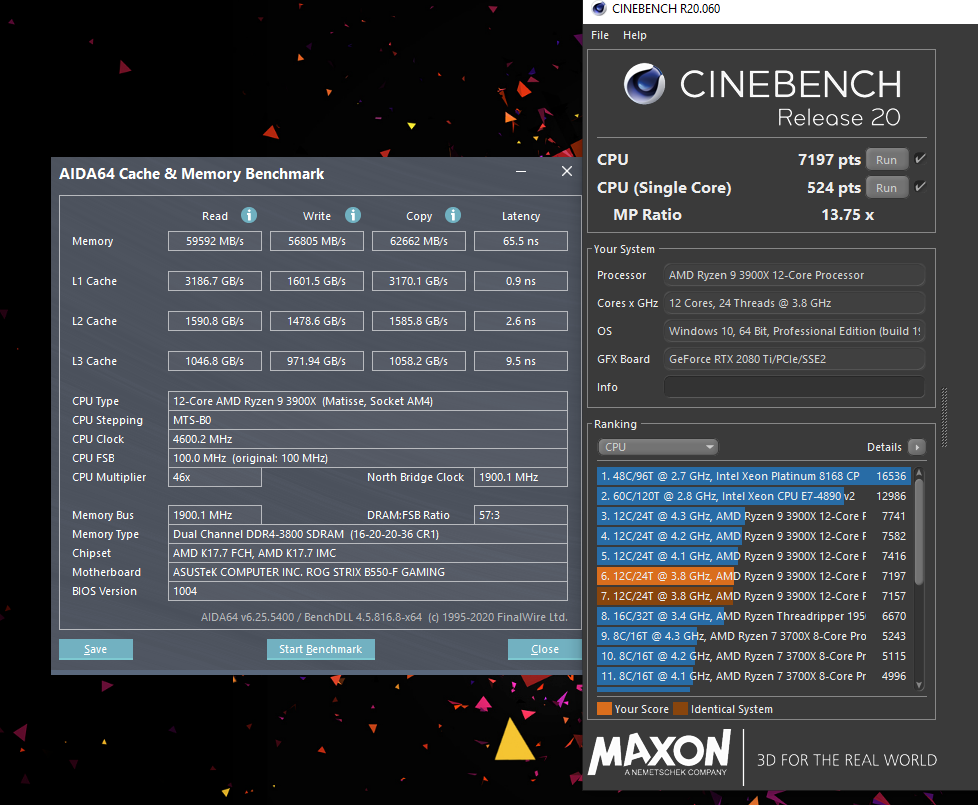Click Memory Copy value 62662 MB/s
Image resolution: width=978 pixels, height=805 pixels.
tap(419, 241)
